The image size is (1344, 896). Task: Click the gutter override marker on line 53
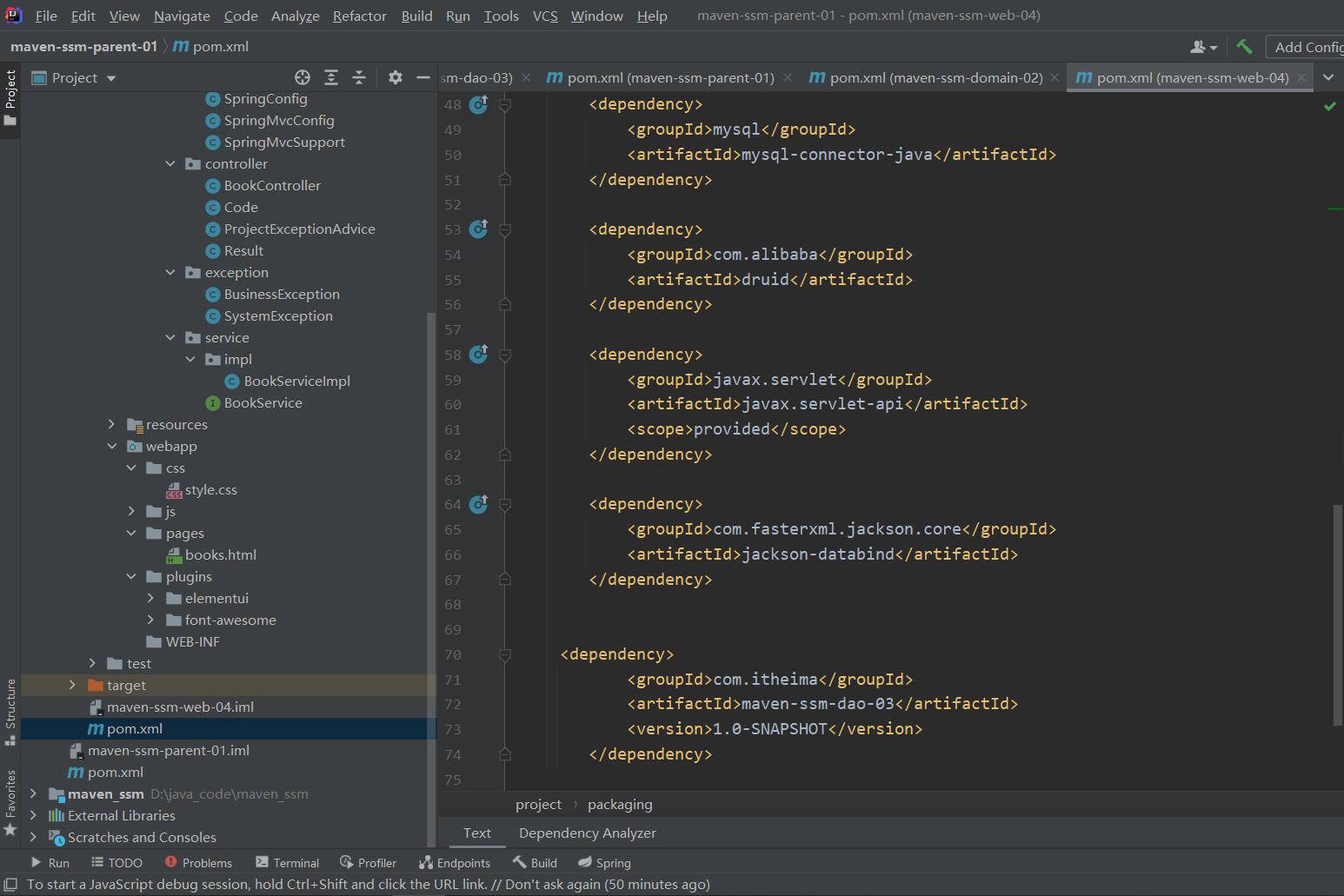(478, 229)
